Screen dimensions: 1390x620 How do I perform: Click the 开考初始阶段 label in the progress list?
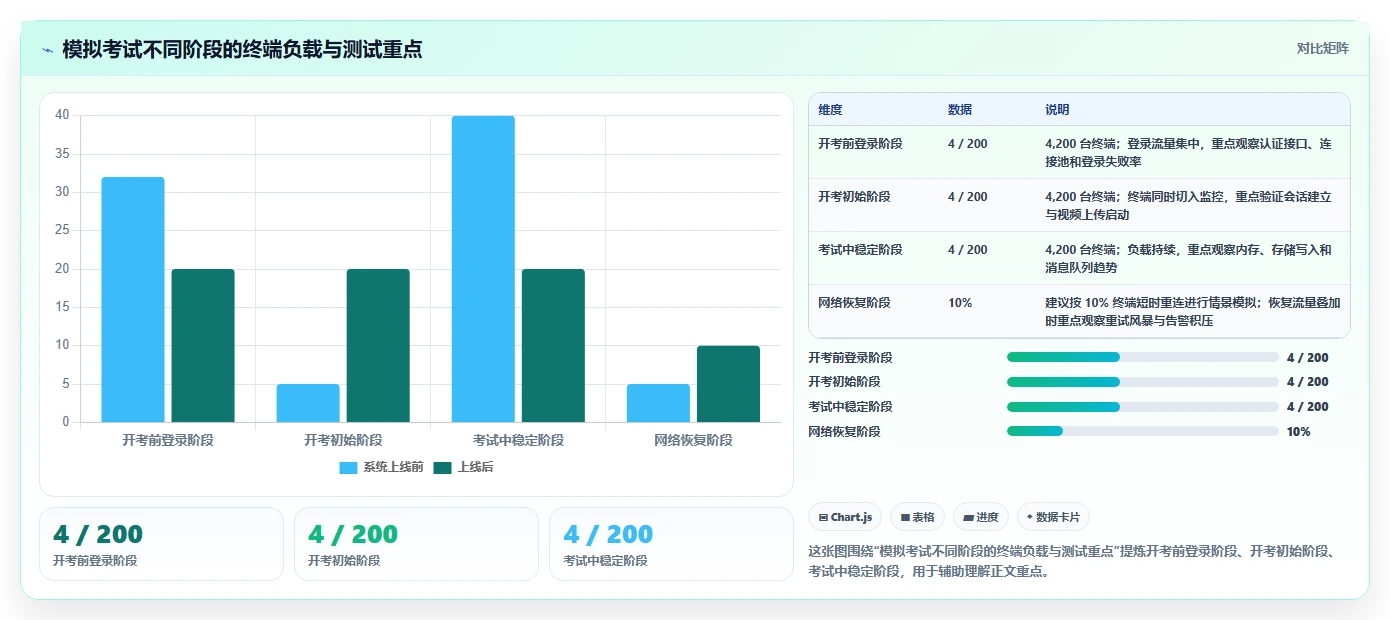[x=844, y=382]
